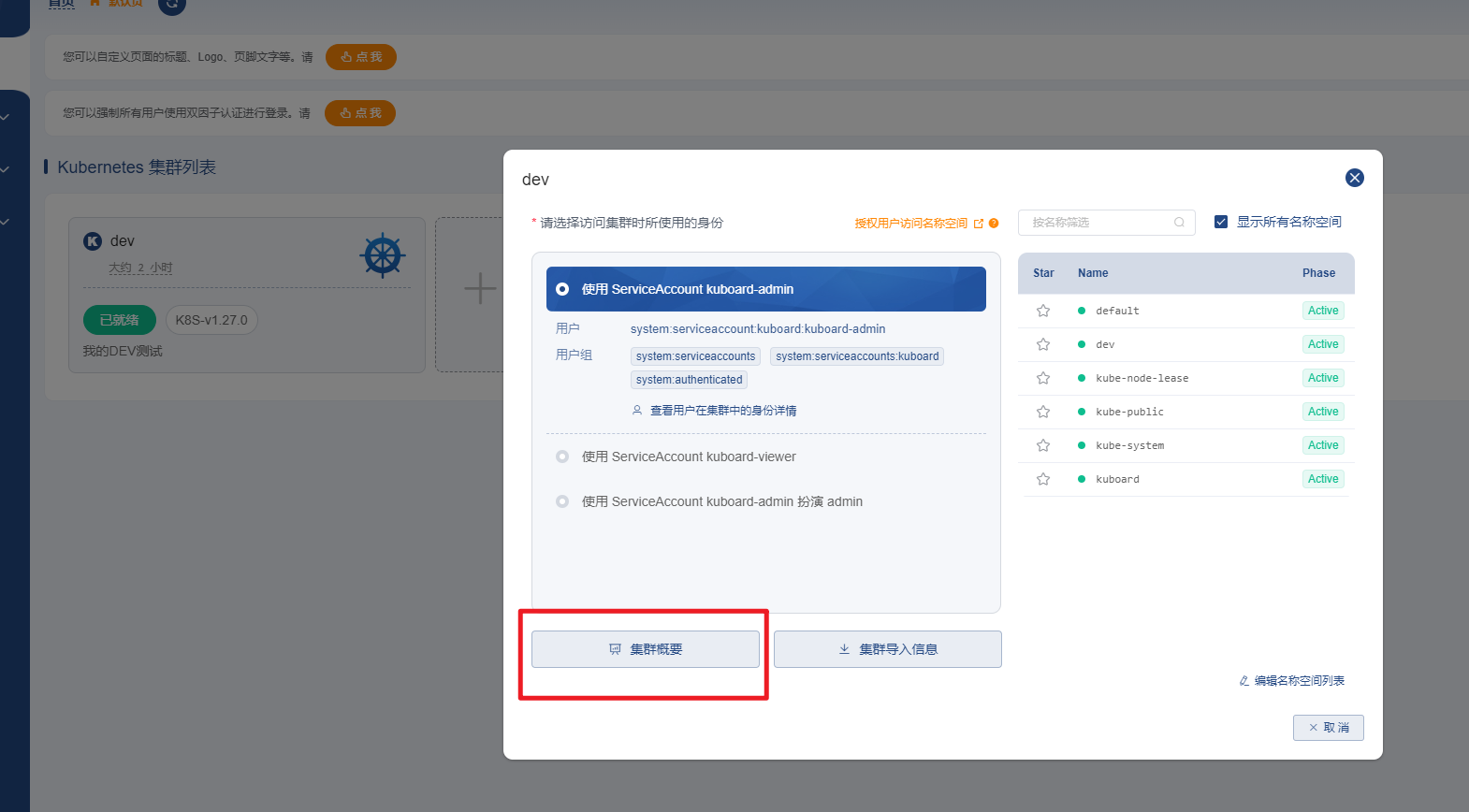The height and width of the screenshot is (812, 1469).
Task: Click user system:serviceaccount:kuboard:kuboard-admin text
Action: pyautogui.click(x=758, y=329)
